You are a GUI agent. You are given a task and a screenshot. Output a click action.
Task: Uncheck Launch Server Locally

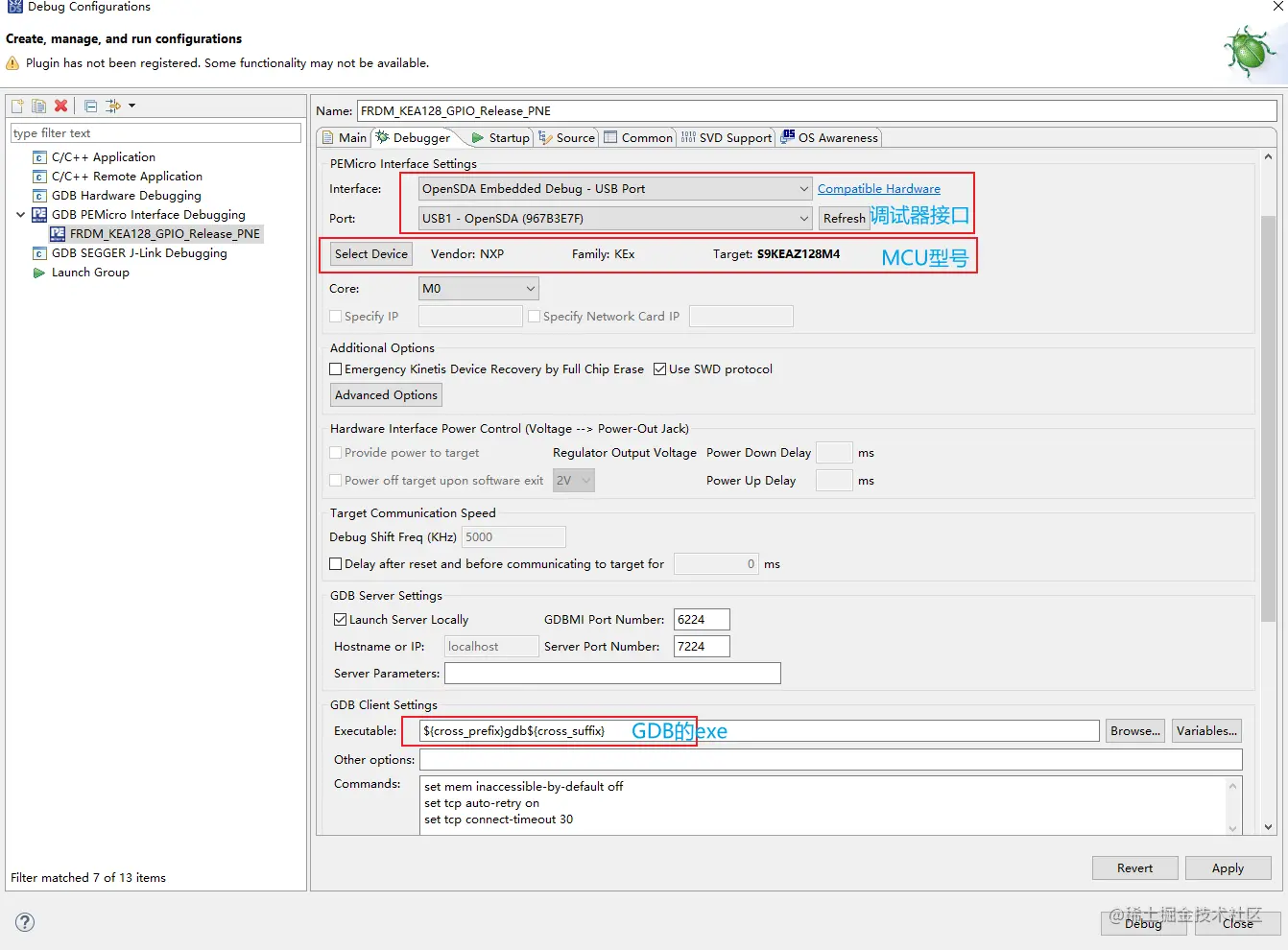coord(340,620)
